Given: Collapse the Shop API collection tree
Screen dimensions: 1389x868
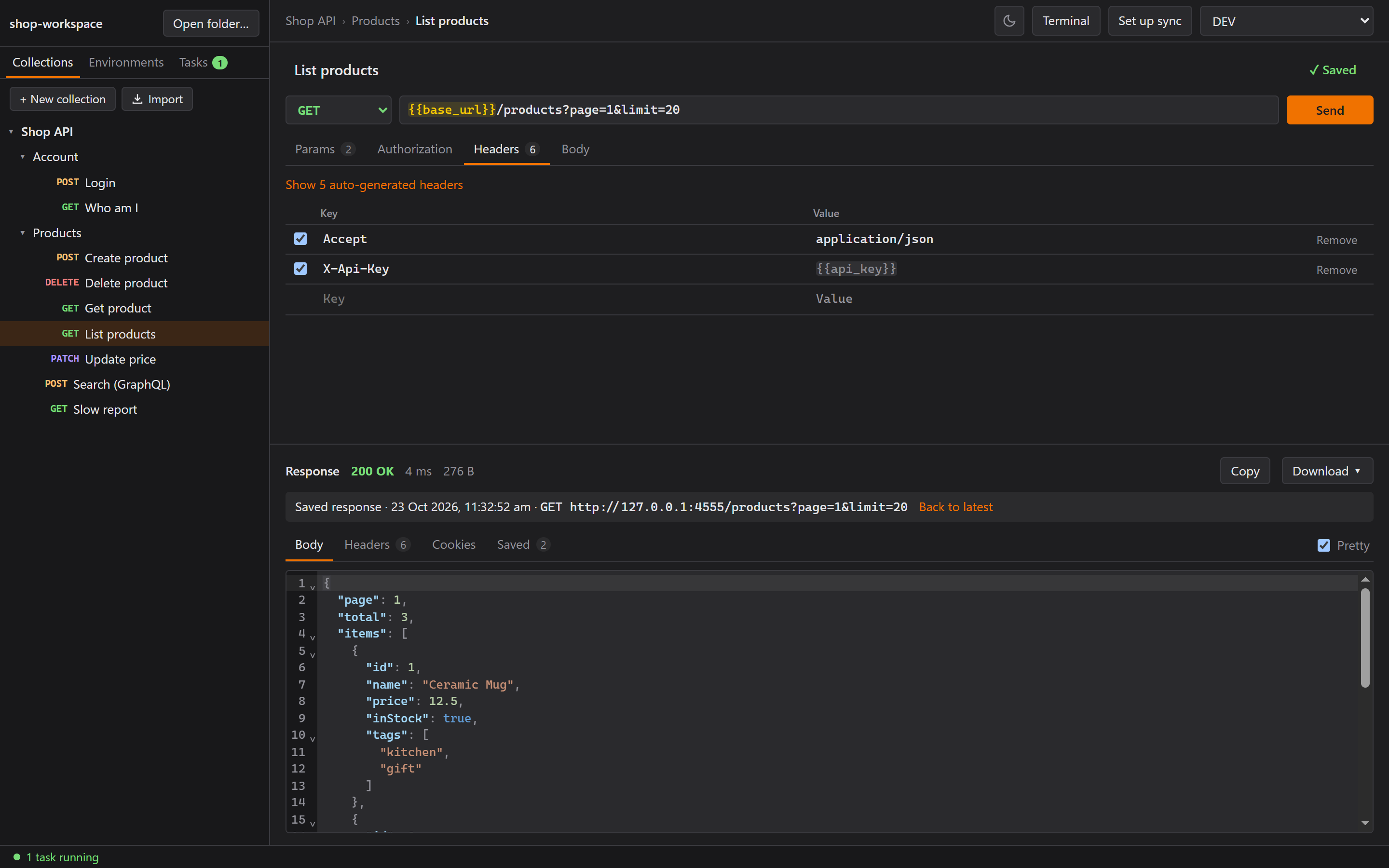Looking at the screenshot, I should click(11, 132).
